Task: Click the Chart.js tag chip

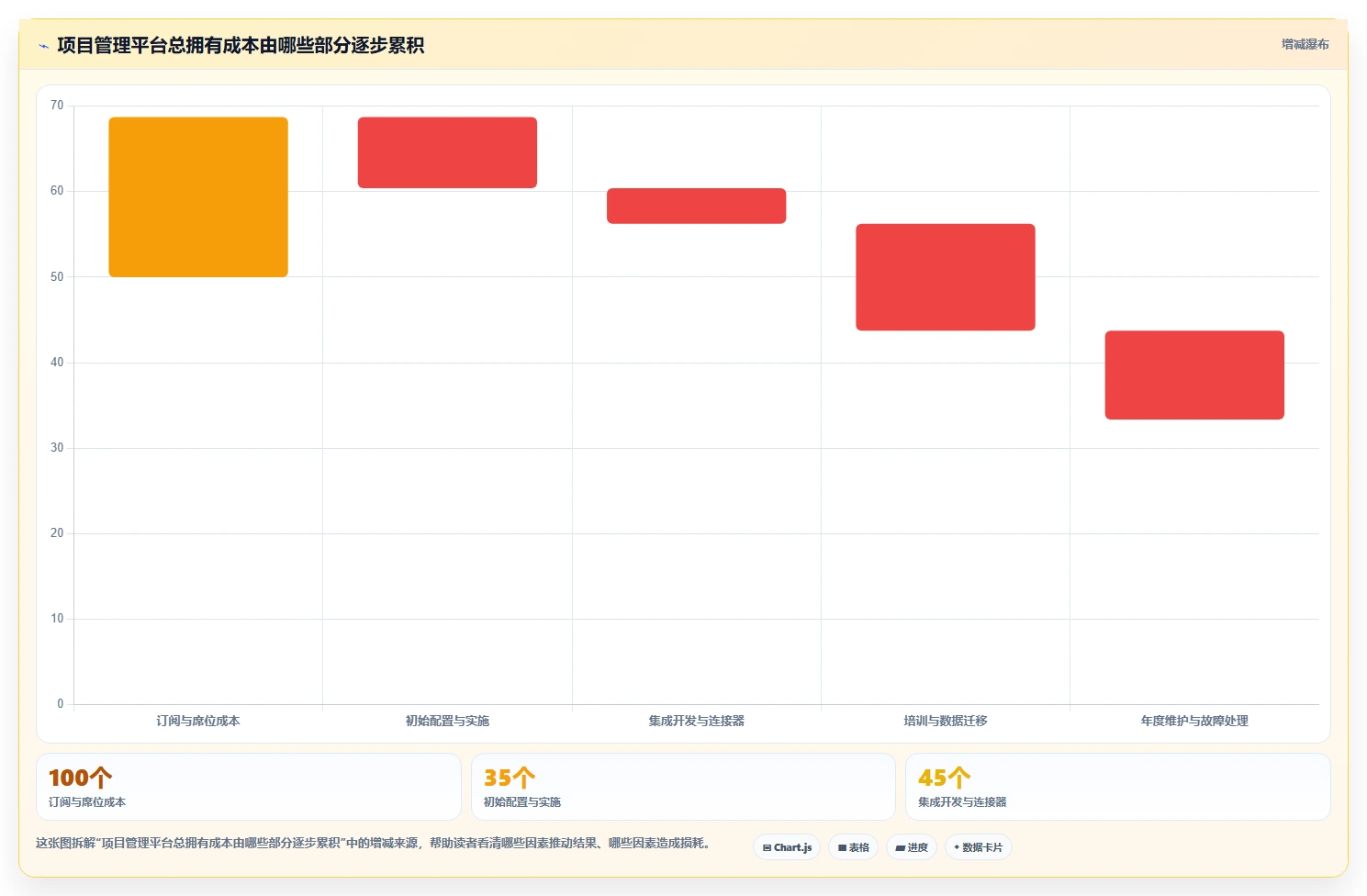Action: click(787, 847)
